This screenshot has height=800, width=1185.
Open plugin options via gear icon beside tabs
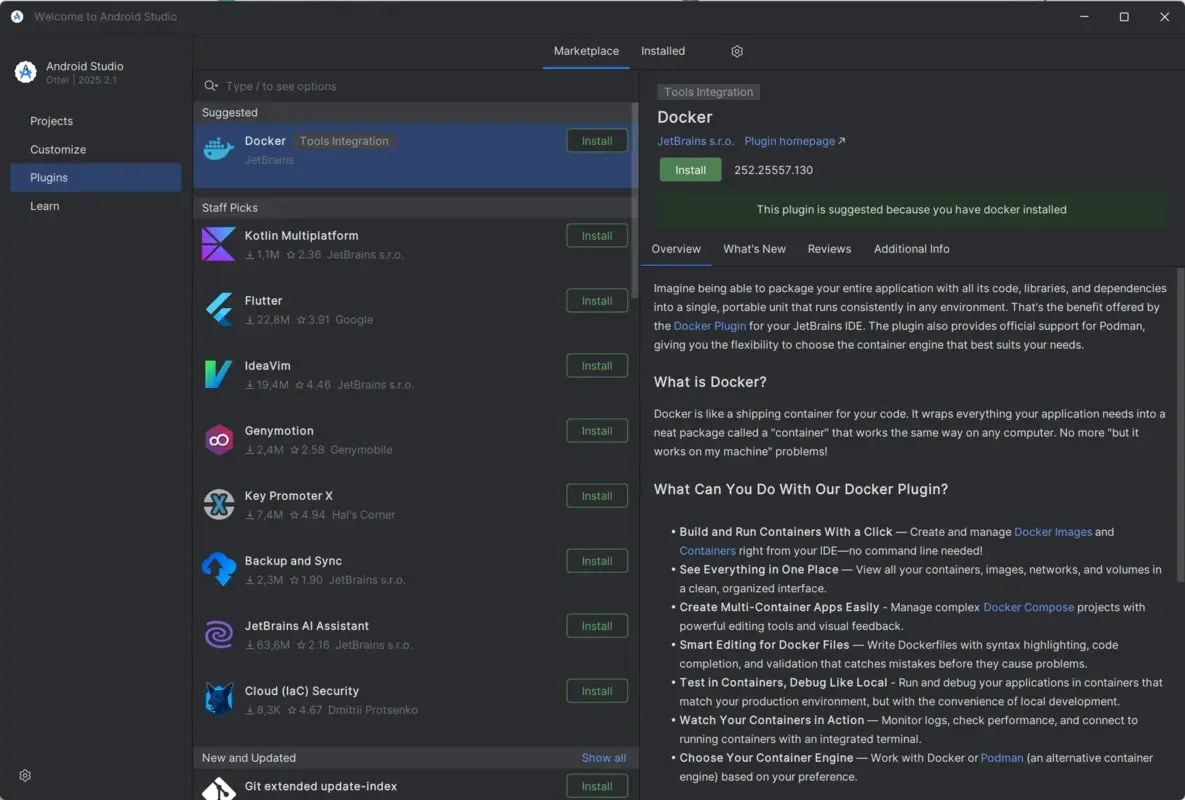[736, 51]
